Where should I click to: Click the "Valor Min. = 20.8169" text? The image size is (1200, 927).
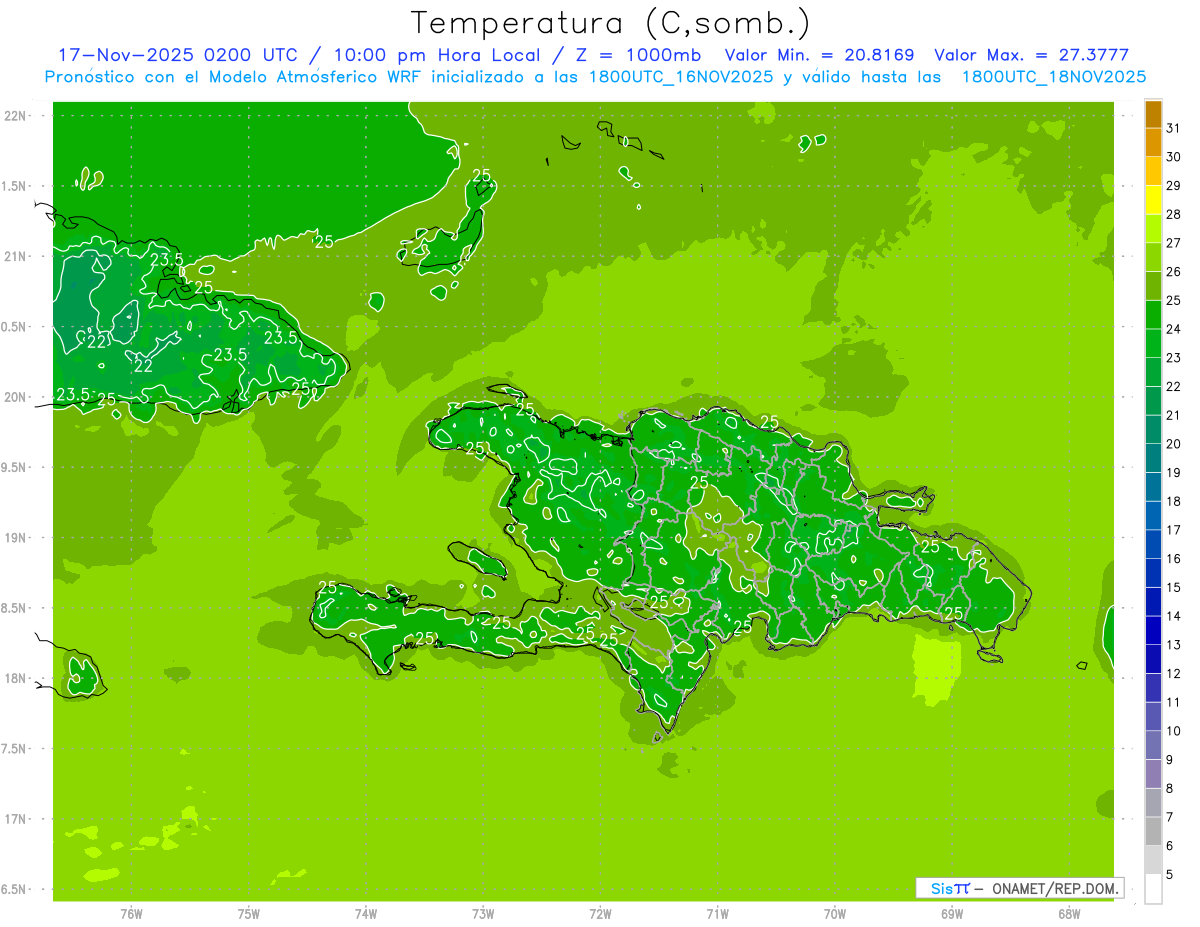819,55
